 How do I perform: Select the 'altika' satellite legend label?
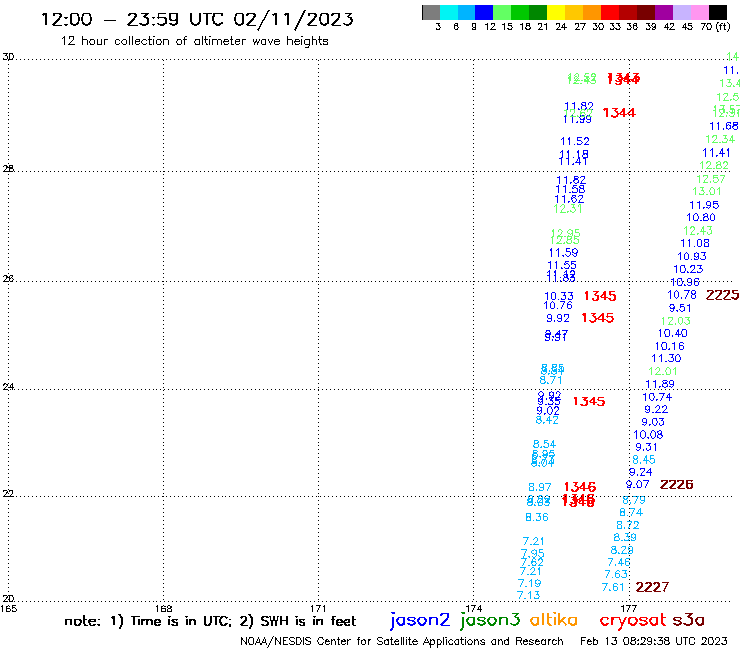click(554, 619)
